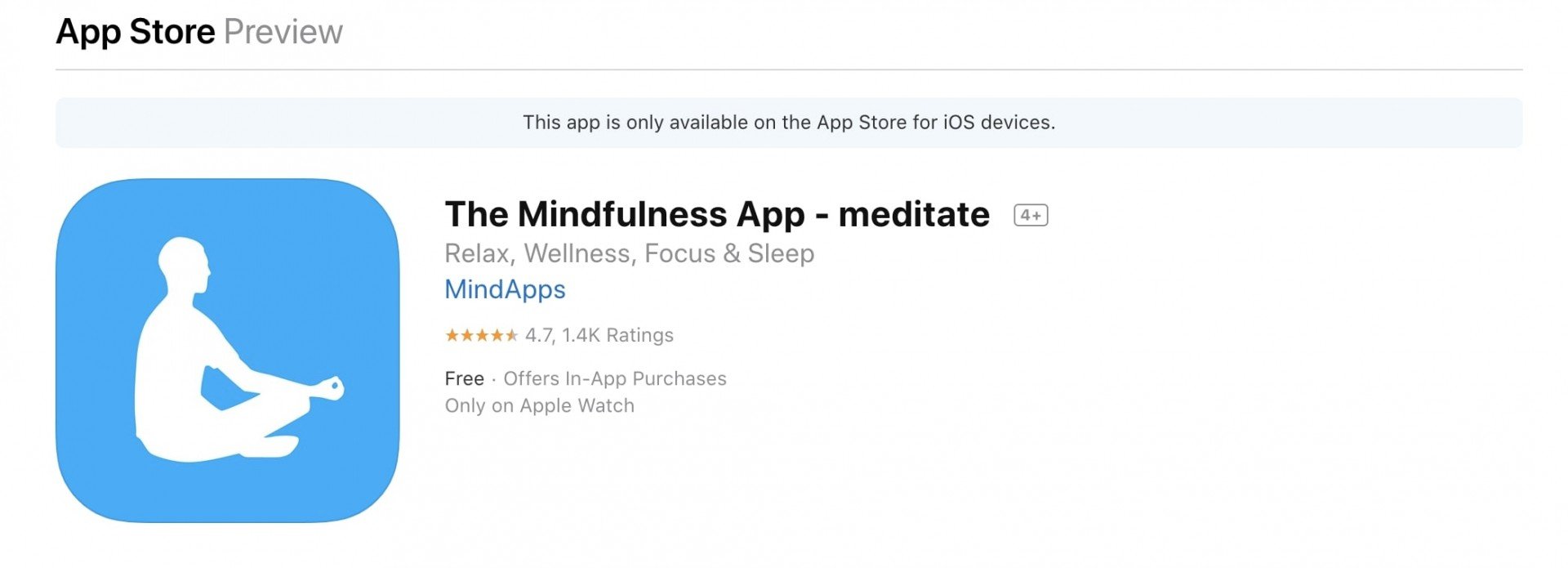1568x568 pixels.
Task: Click subtitle Relax, Wellness, Focus & Sleep
Action: coord(629,253)
